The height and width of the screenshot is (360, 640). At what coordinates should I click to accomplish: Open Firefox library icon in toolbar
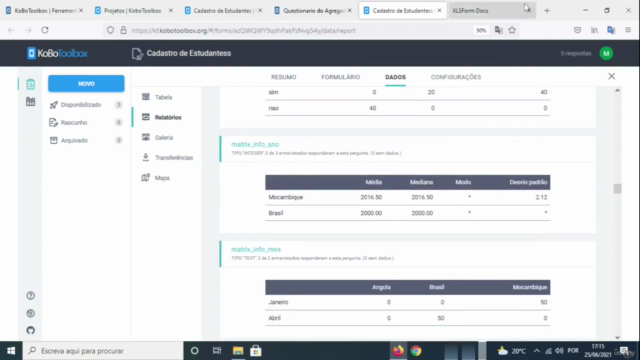[x=594, y=30]
